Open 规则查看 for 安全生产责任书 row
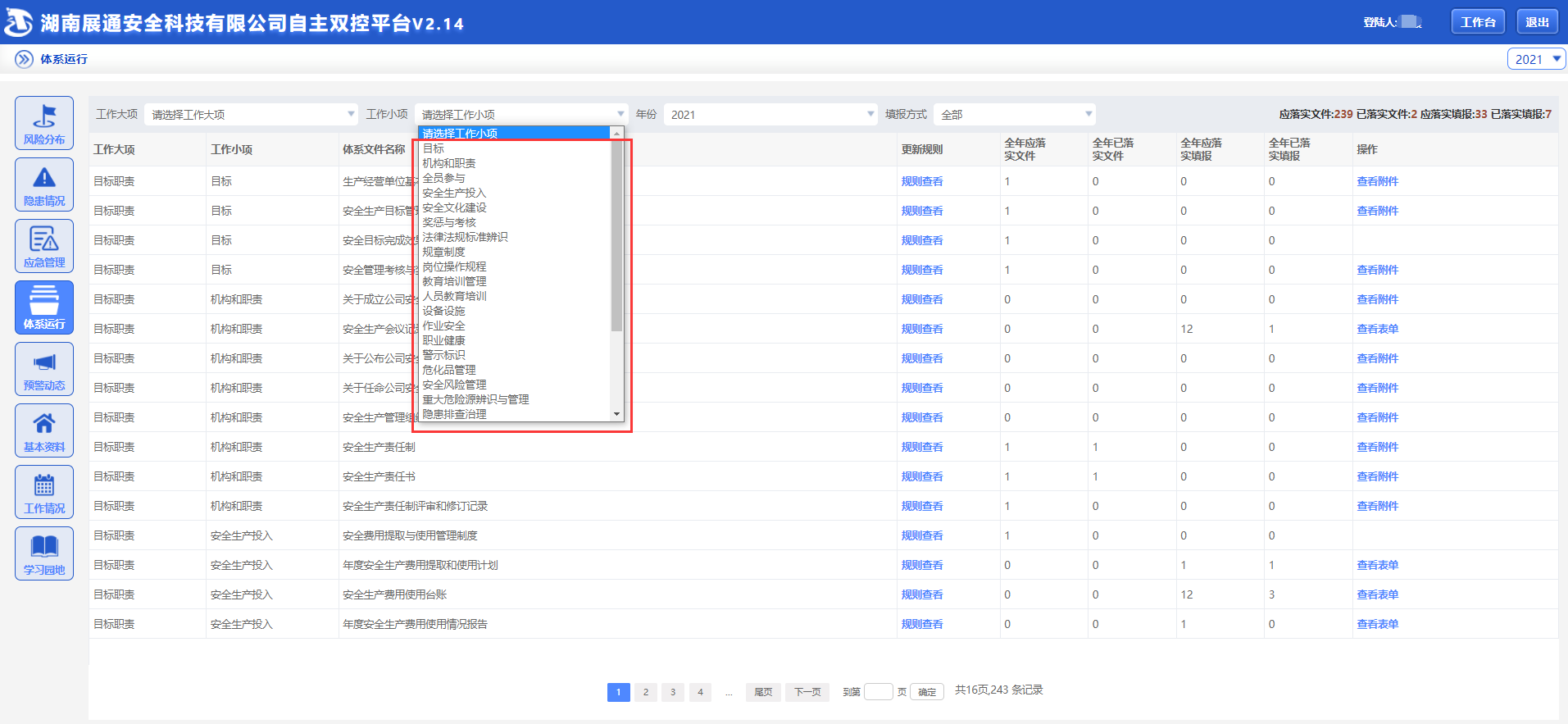 point(922,476)
